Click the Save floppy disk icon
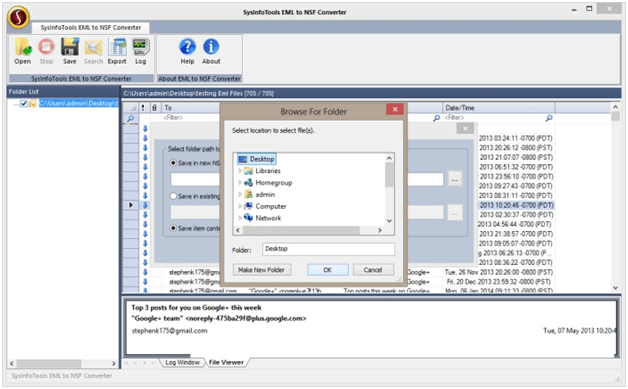628x389 pixels. (70, 47)
